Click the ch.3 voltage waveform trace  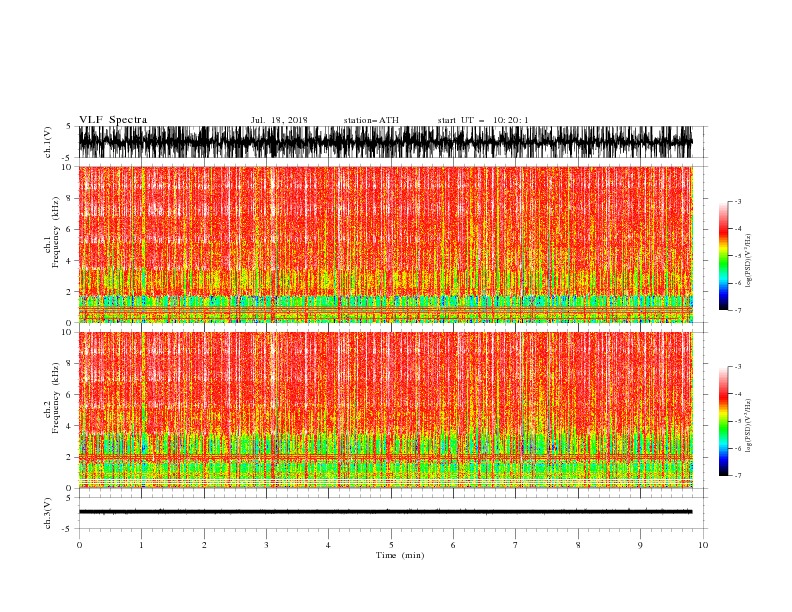tap(385, 512)
